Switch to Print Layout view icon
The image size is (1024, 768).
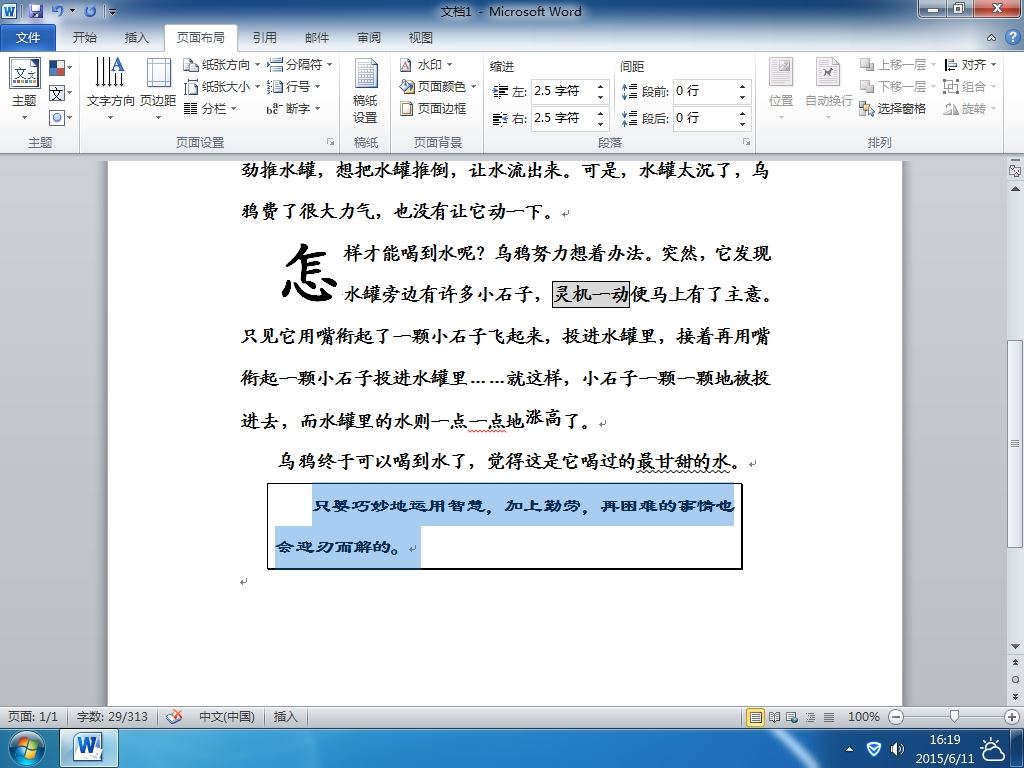coord(756,717)
